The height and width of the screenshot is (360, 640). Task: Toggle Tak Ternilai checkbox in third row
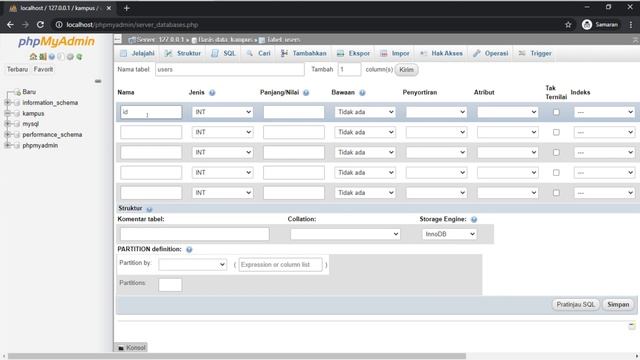tap(556, 152)
